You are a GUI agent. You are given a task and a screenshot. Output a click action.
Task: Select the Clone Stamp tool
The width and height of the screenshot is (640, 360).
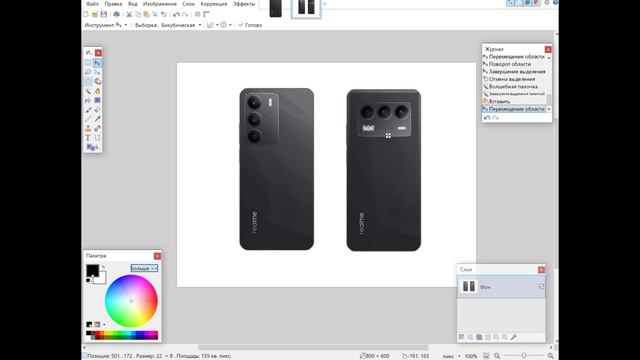[x=88, y=129]
